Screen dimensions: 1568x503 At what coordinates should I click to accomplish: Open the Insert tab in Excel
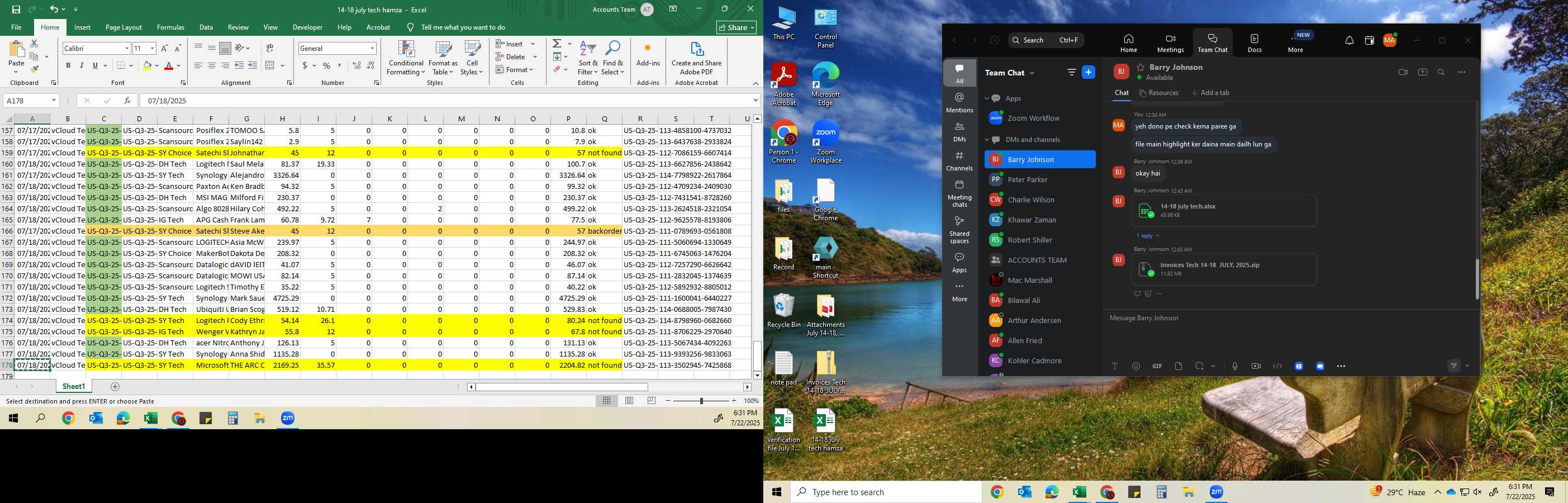82,27
